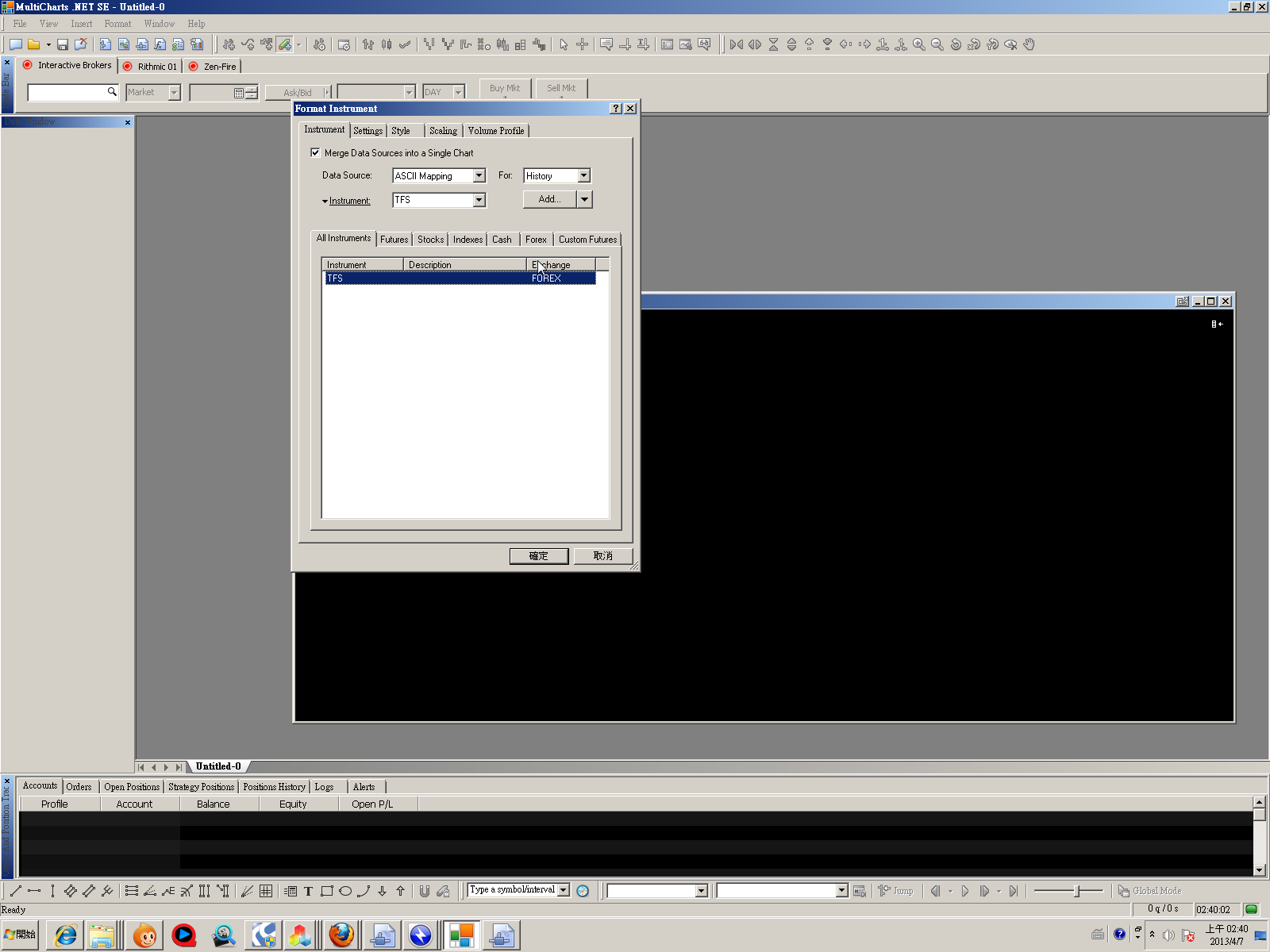1270x952 pixels.
Task: Click the 確定 OK button
Action: click(539, 556)
